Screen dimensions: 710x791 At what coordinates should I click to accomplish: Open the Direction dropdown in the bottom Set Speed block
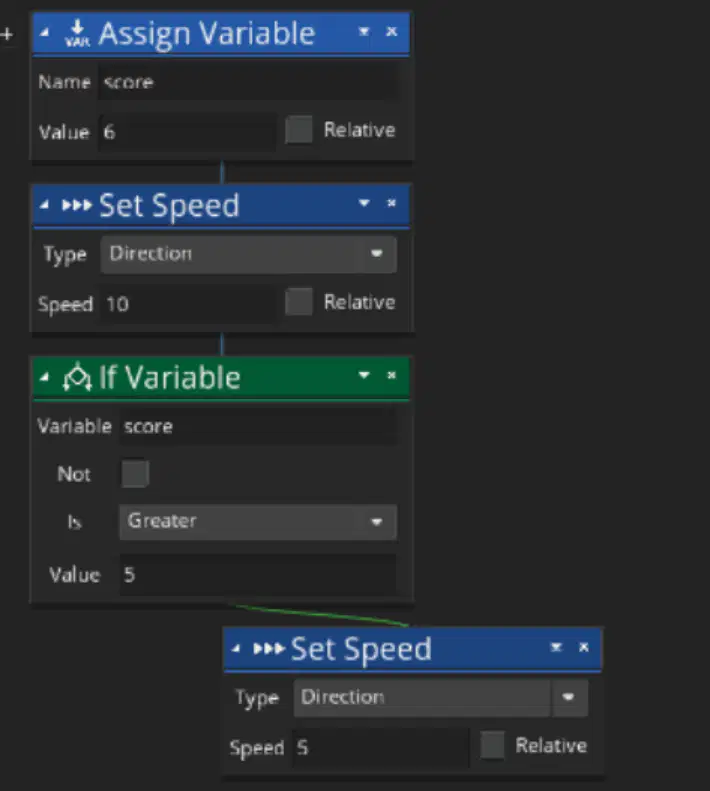point(441,698)
